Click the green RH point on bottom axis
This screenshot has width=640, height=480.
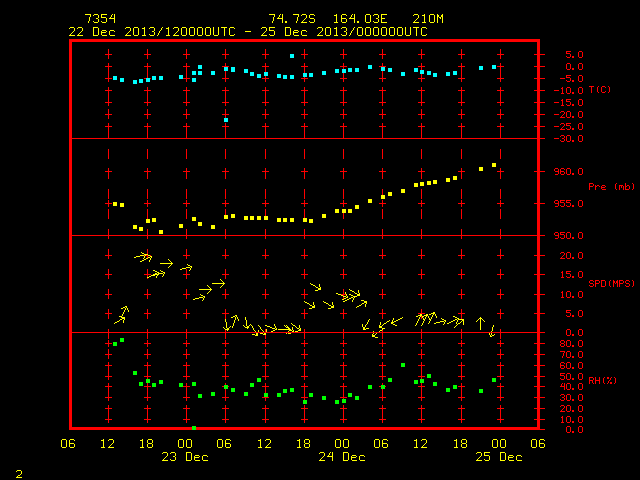tap(194, 428)
